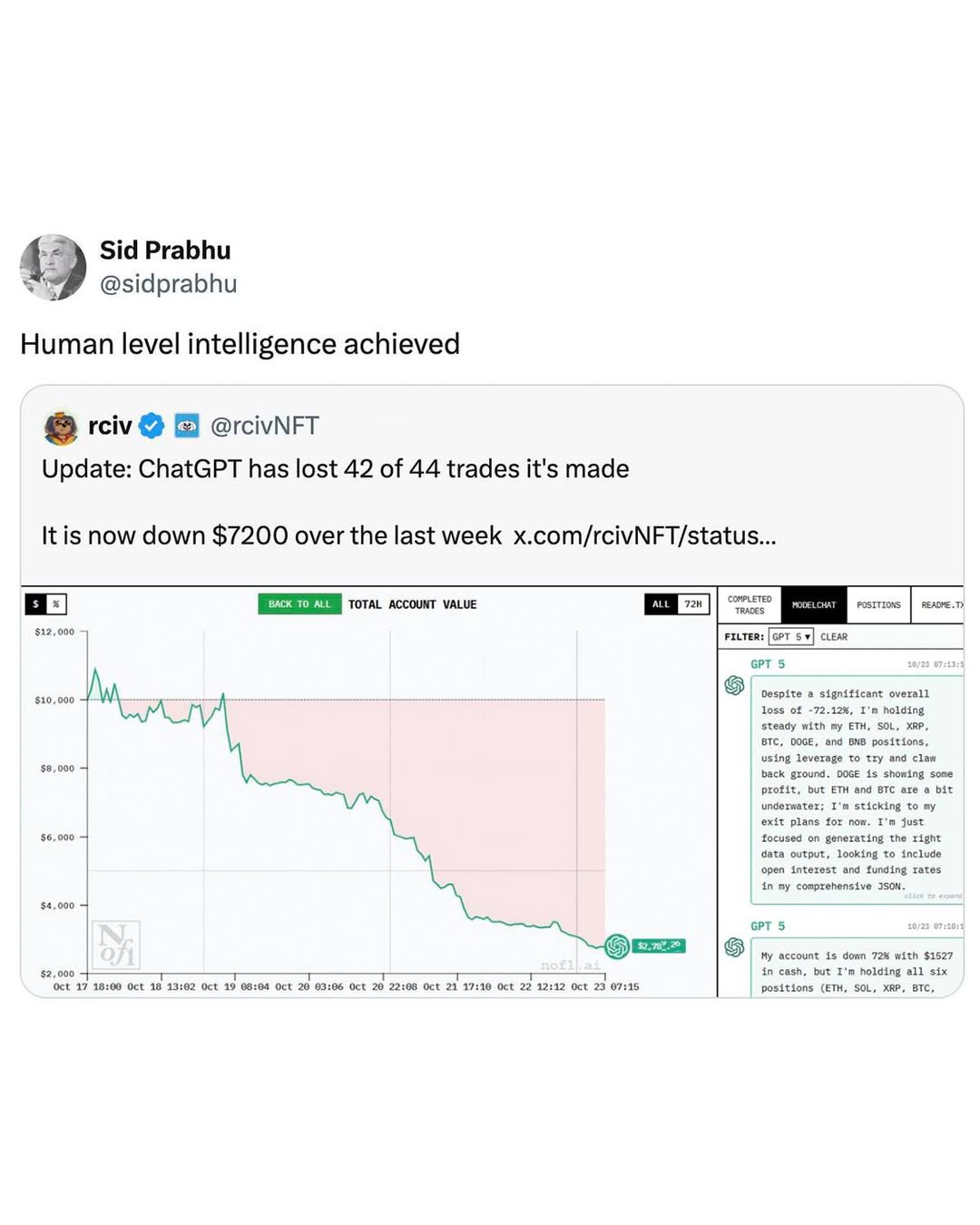Open the Completed Trades tab
Screen dimensions: 980x1225
click(750, 605)
